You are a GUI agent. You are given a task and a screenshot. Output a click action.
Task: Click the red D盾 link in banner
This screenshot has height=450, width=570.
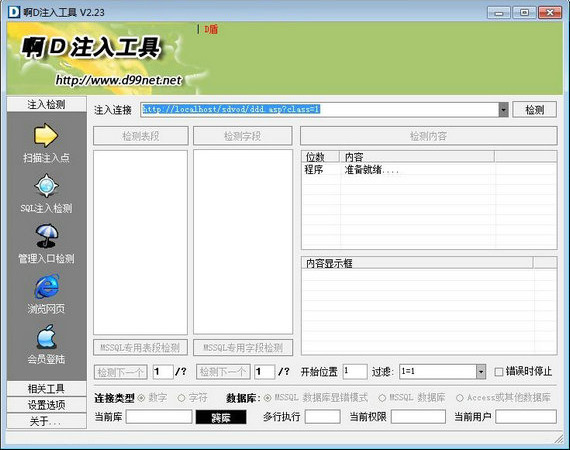[x=211, y=29]
